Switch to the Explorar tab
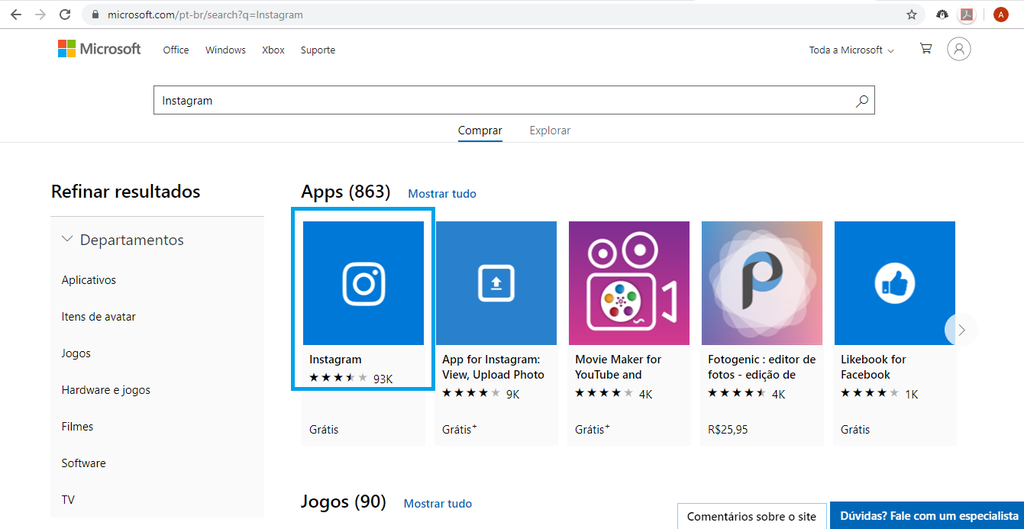Screen dimensions: 1024x529 [550, 131]
